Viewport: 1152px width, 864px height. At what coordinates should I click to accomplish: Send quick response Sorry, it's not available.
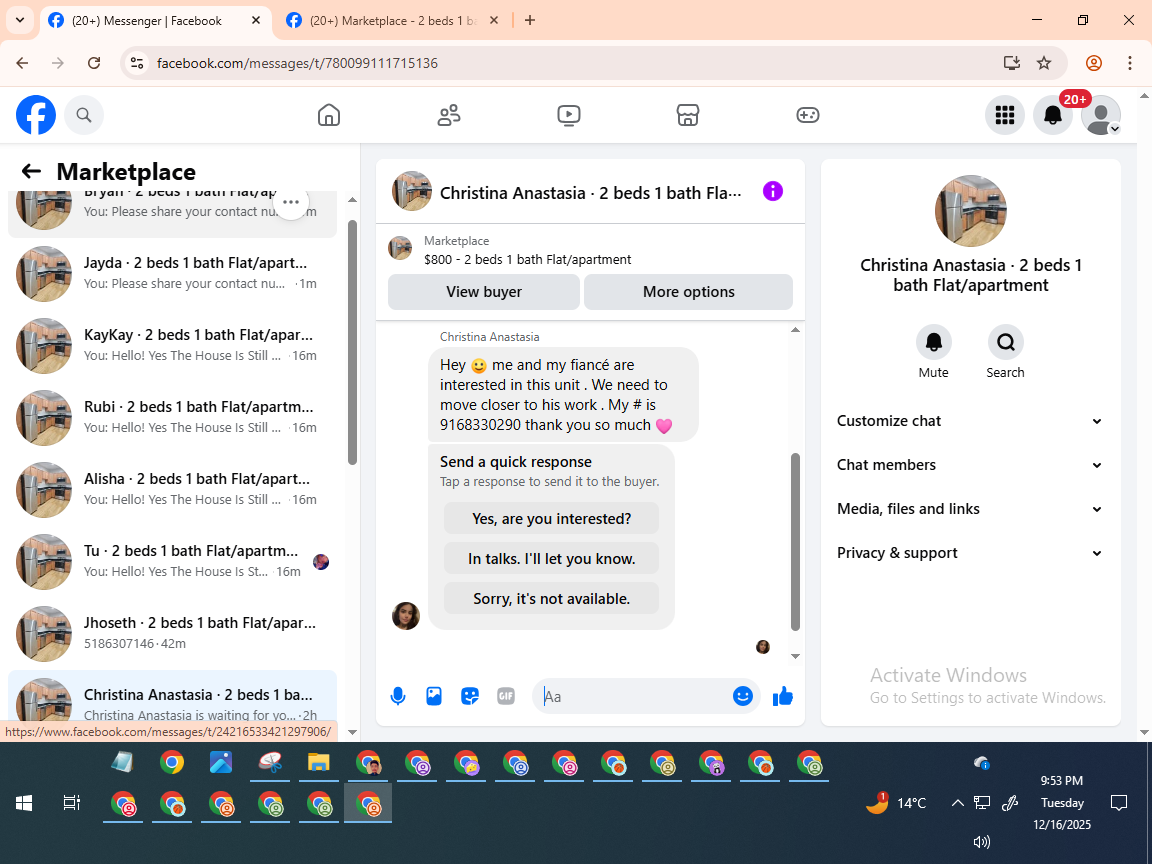(551, 599)
